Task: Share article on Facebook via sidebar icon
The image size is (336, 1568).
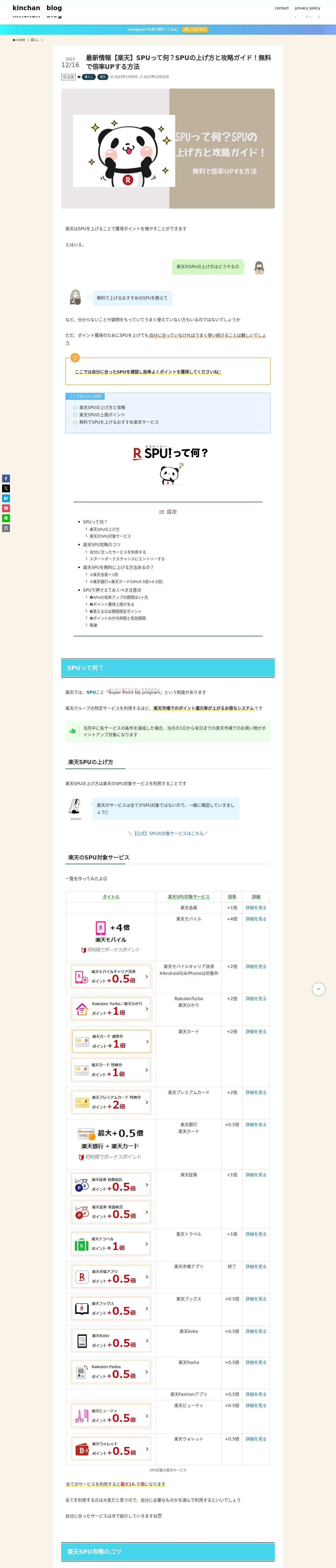Action: tap(6, 479)
